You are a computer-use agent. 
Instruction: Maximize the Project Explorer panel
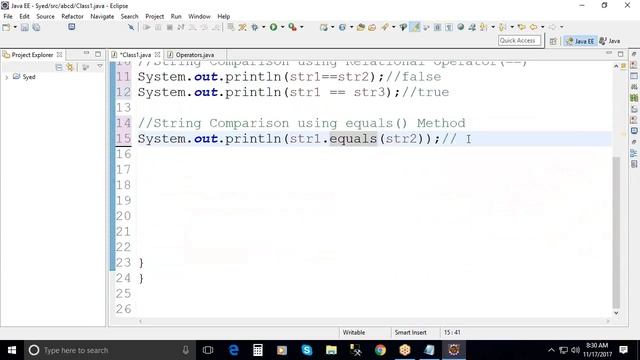(x=98, y=54)
